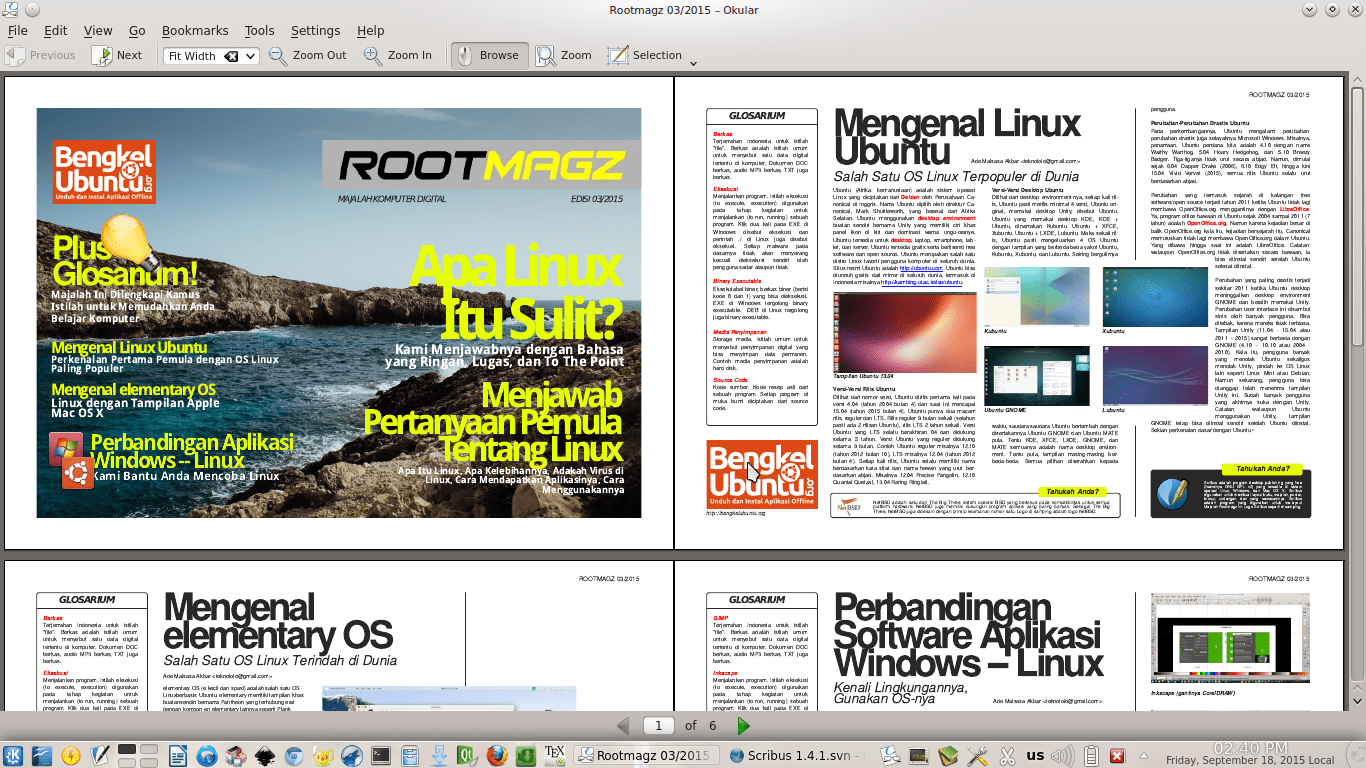
Task: Open the blue wolf browser icon
Action: click(352, 755)
